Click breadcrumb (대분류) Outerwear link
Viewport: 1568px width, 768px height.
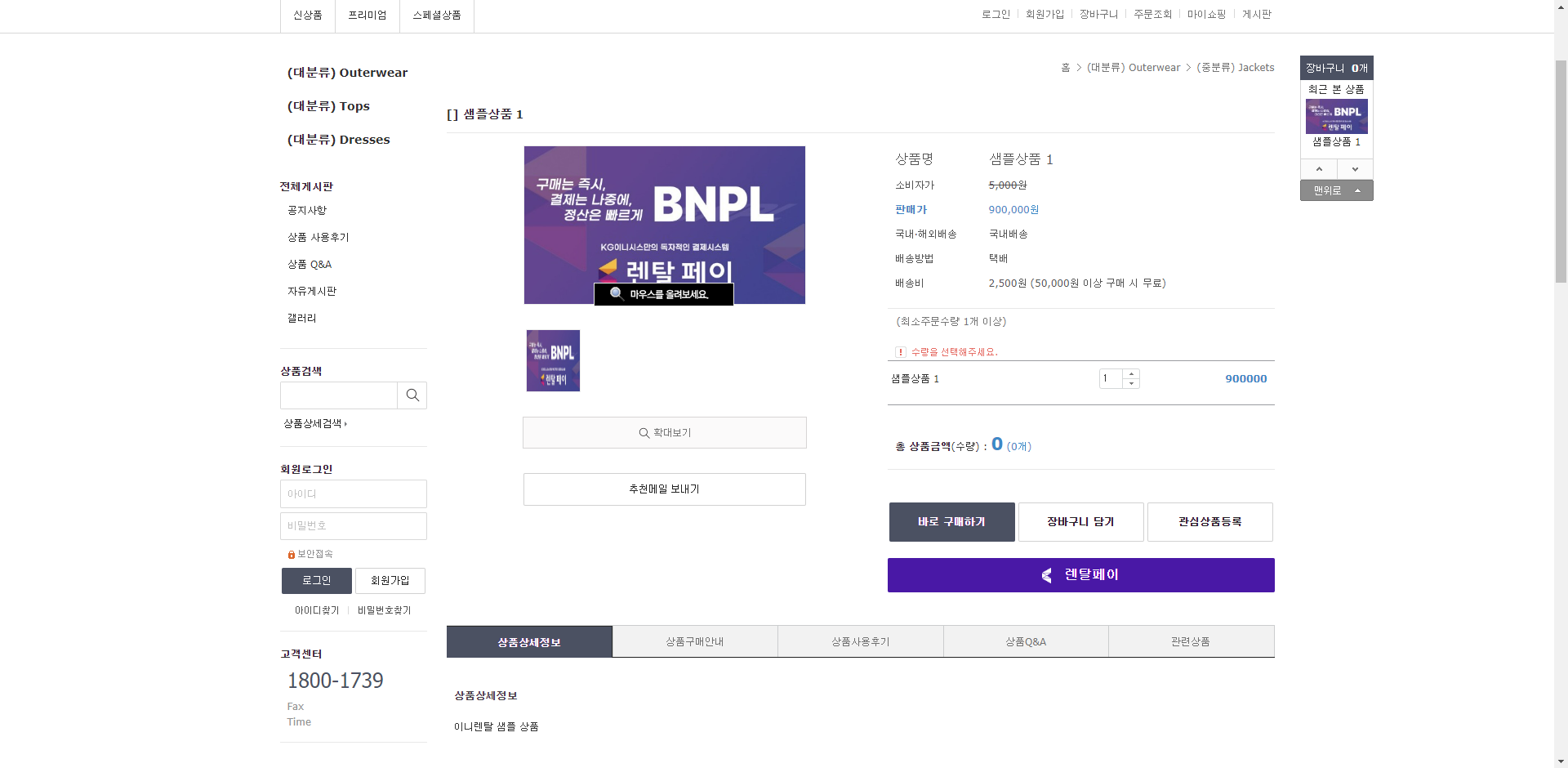click(1134, 68)
